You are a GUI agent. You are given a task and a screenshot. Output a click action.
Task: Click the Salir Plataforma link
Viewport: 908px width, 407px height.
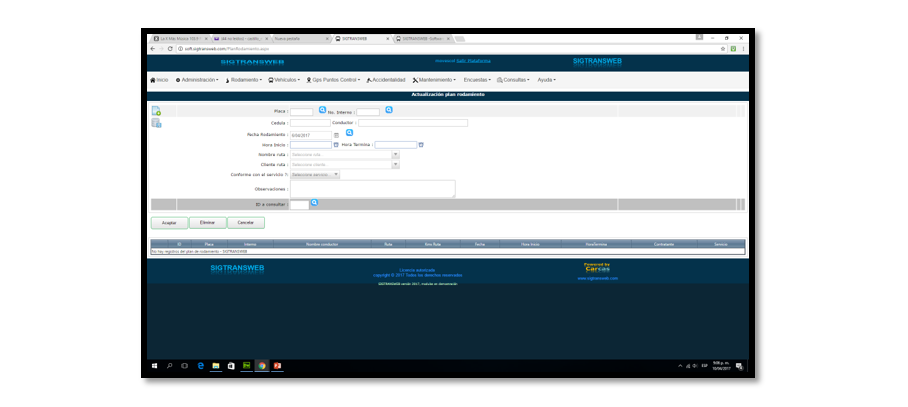(x=473, y=60)
